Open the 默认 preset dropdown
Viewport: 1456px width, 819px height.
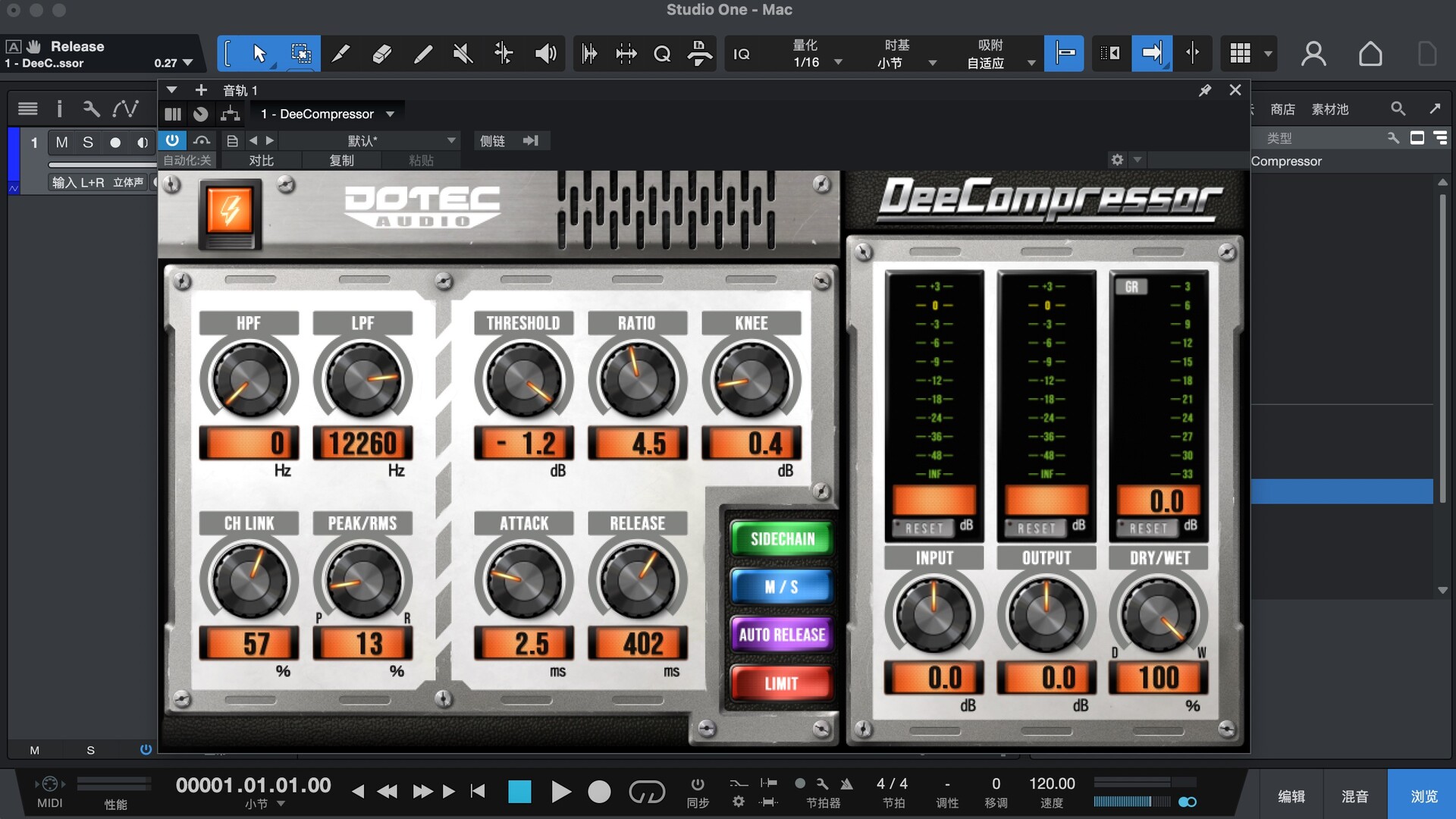tap(369, 141)
